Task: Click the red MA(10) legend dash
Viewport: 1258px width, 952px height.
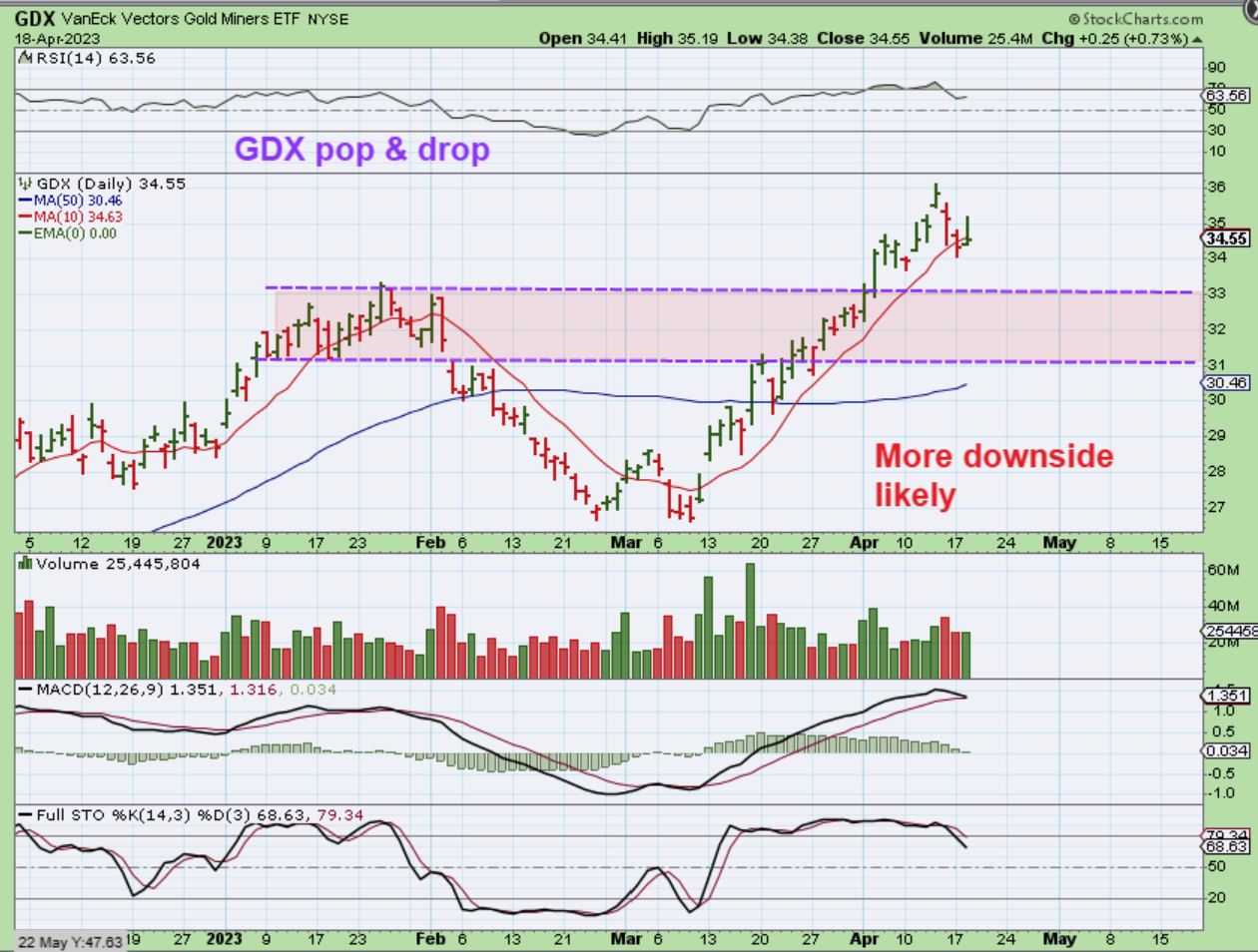Action: [x=25, y=217]
